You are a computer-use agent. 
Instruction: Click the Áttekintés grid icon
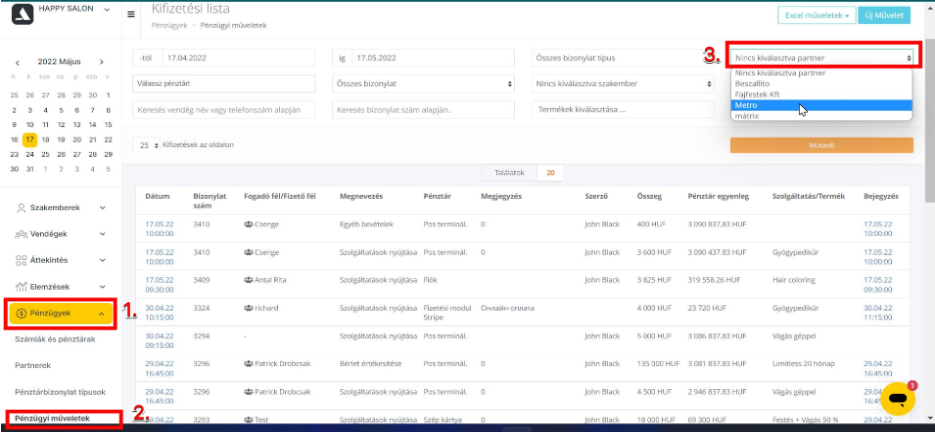point(22,260)
